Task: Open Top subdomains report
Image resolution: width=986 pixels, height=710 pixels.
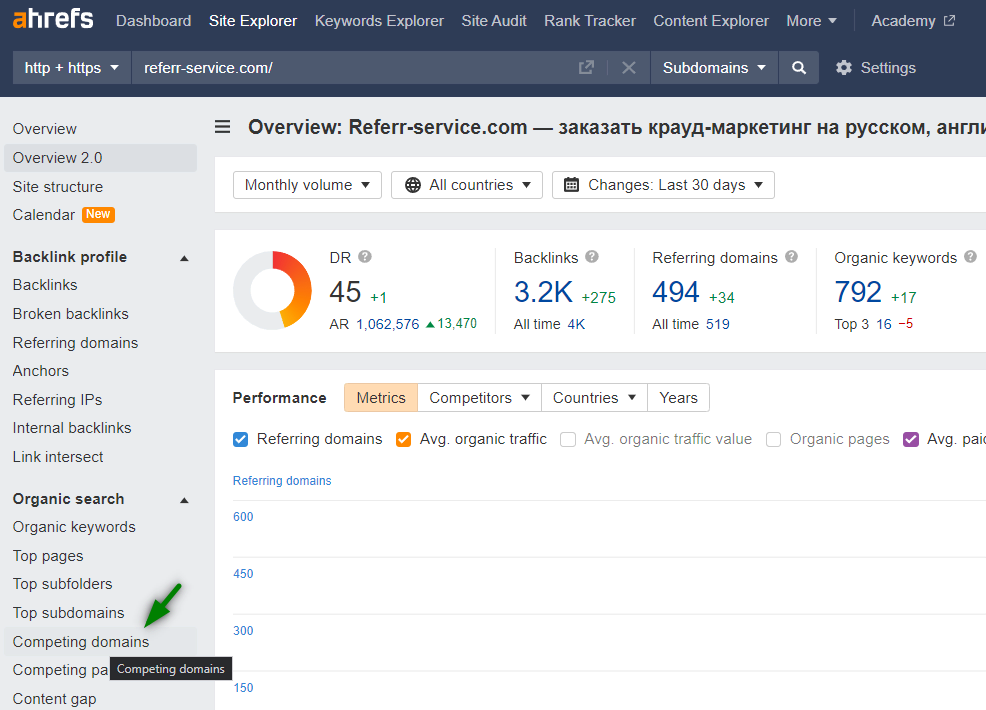Action: (69, 613)
